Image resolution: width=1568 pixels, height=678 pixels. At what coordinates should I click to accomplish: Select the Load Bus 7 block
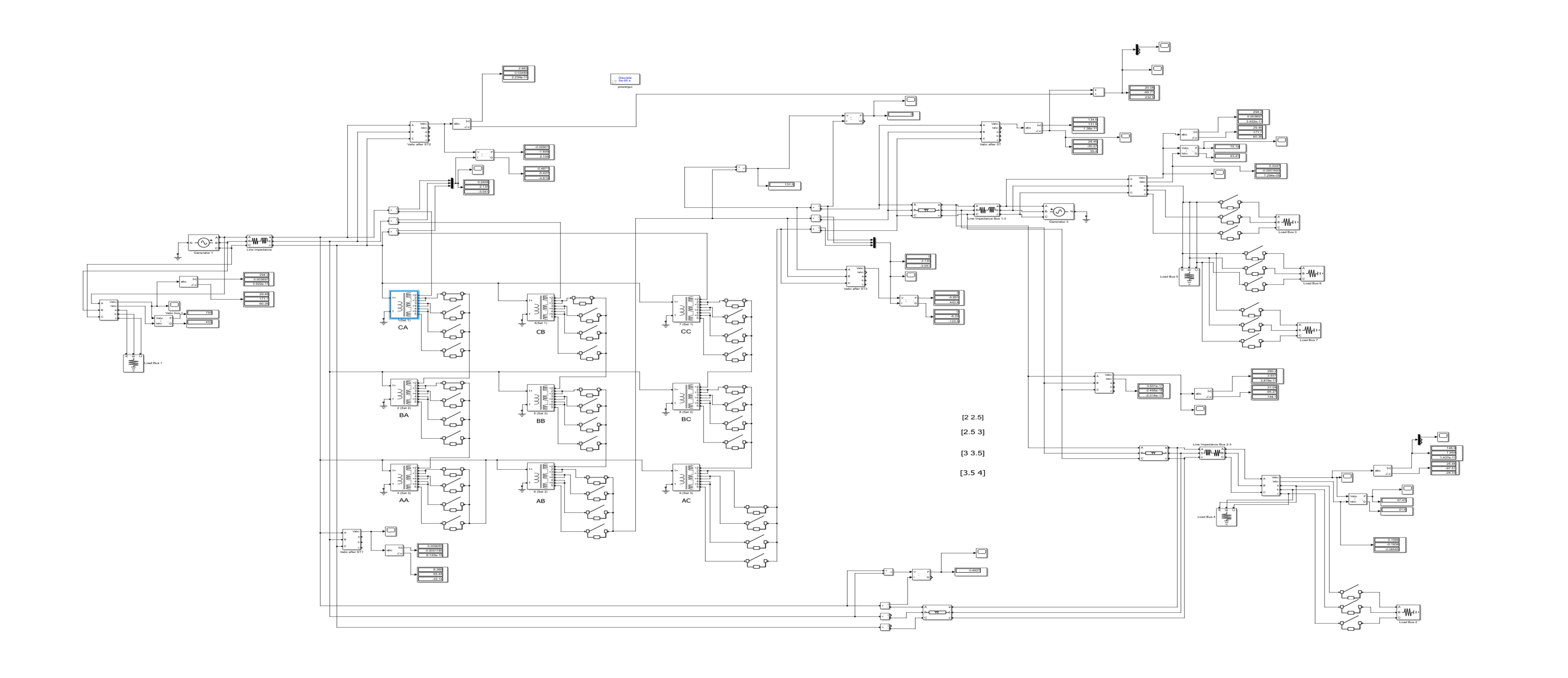(1309, 330)
